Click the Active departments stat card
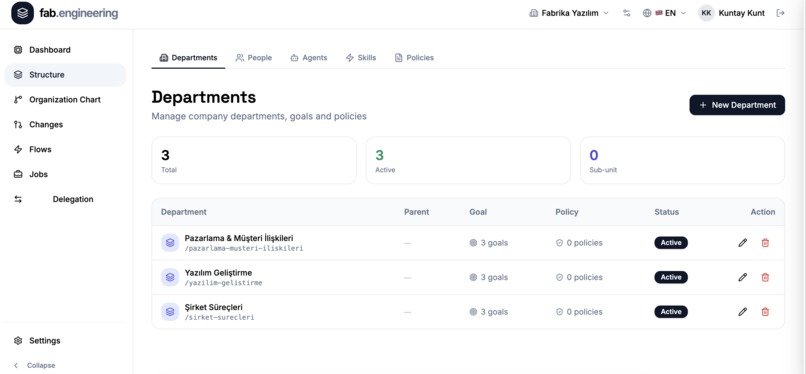Screen dimensions: 806x374 click(x=468, y=160)
